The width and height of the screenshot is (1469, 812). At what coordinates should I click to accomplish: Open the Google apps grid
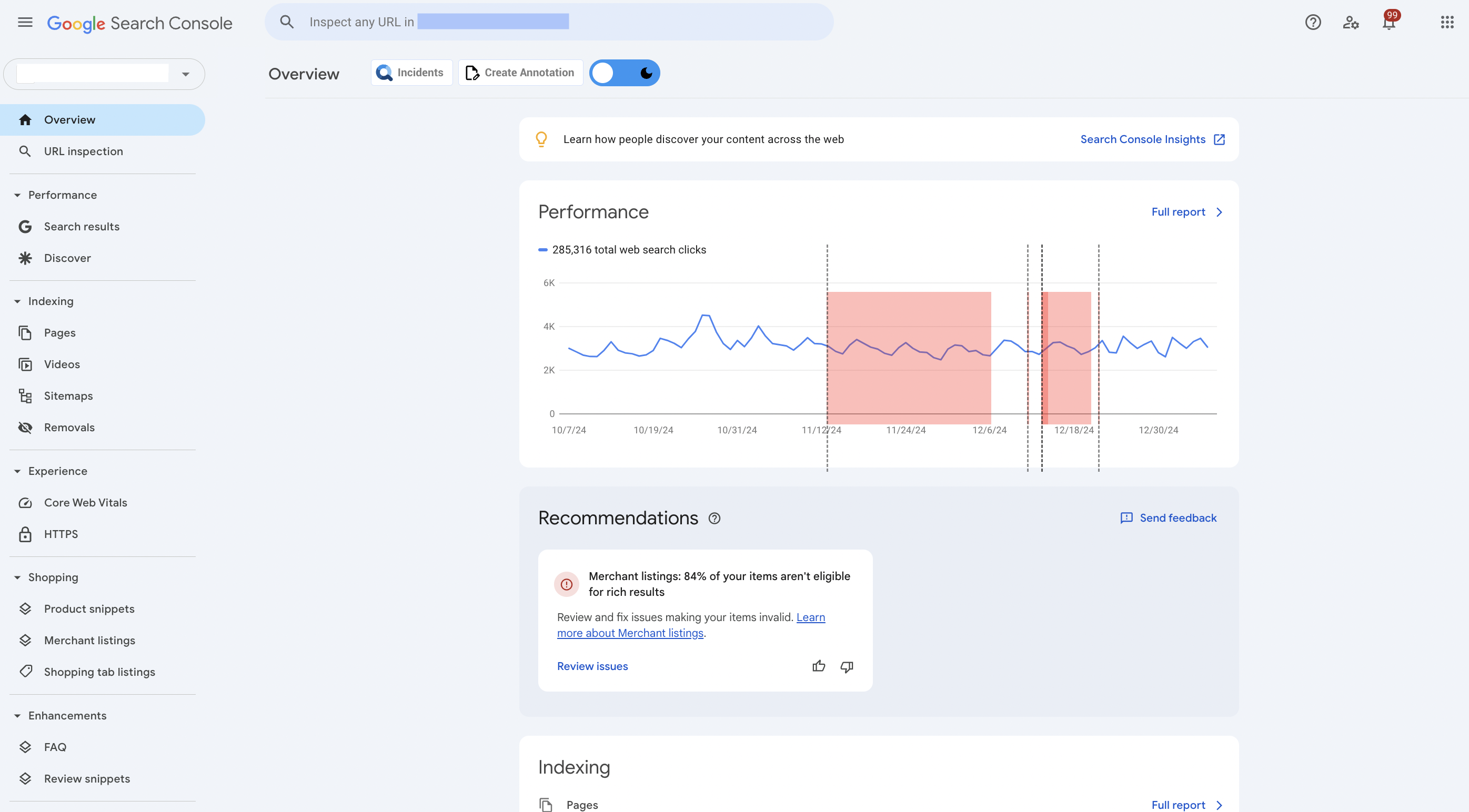coord(1447,22)
